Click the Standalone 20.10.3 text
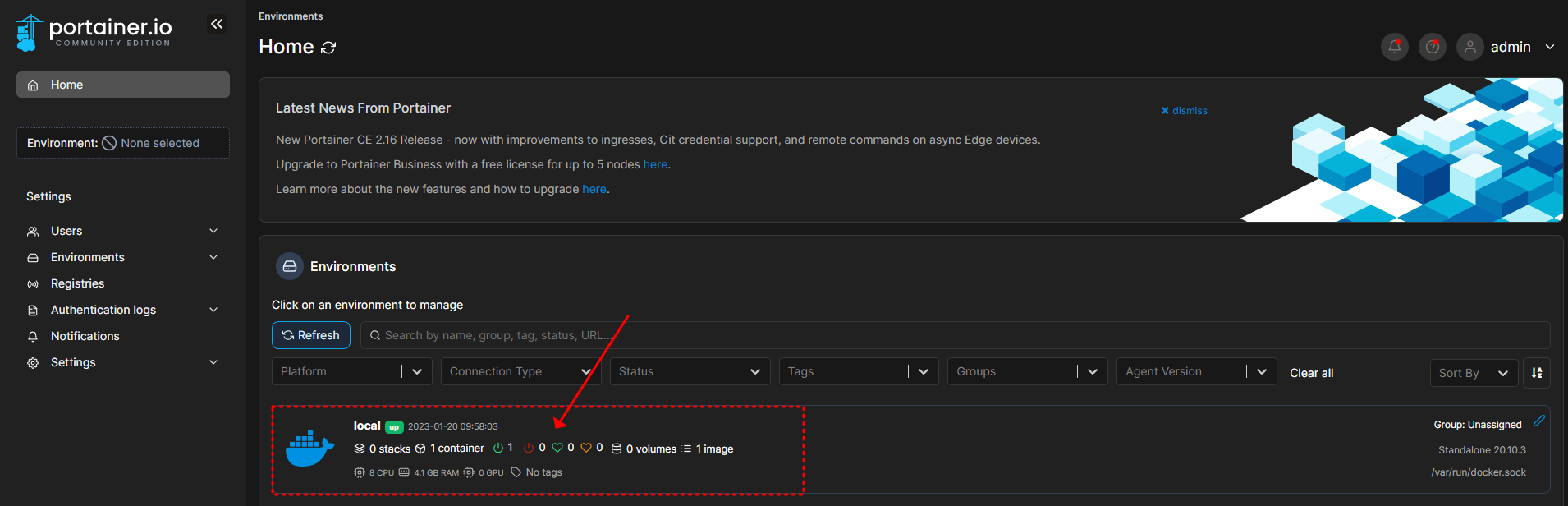The image size is (1568, 506). coord(1482,450)
